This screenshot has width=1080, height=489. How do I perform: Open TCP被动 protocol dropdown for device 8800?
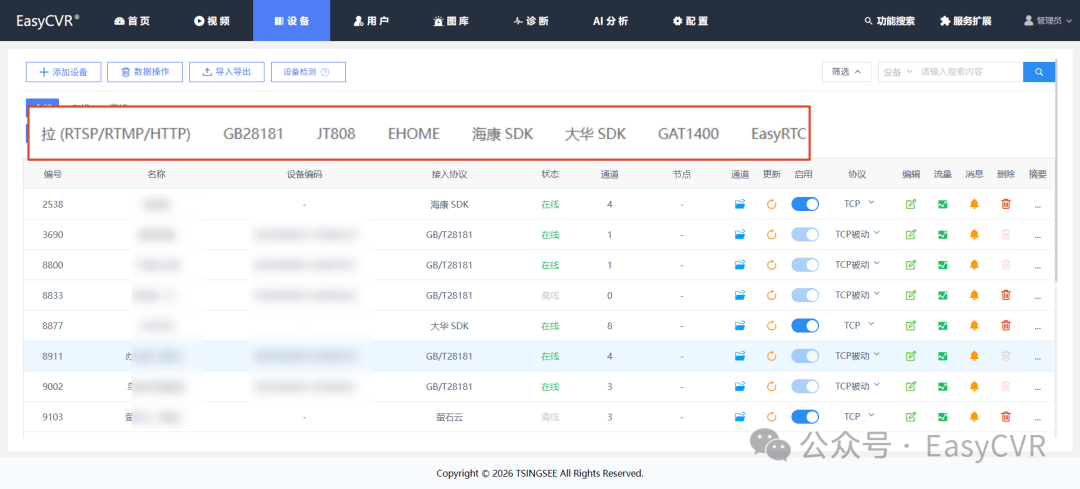pyautogui.click(x=858, y=264)
